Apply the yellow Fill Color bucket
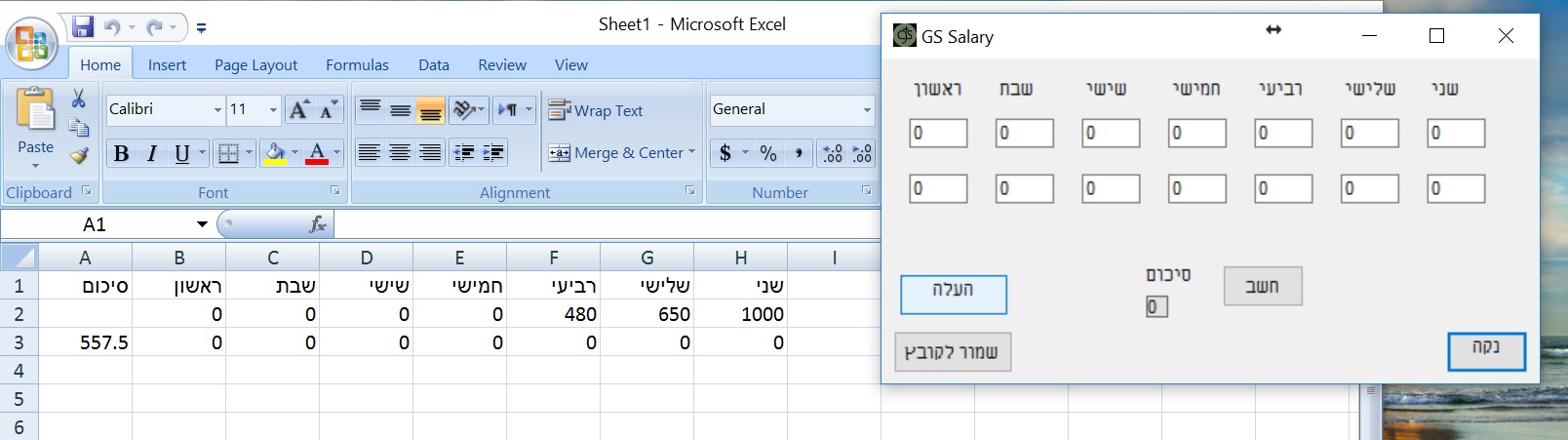The image size is (1568, 440). (275, 153)
